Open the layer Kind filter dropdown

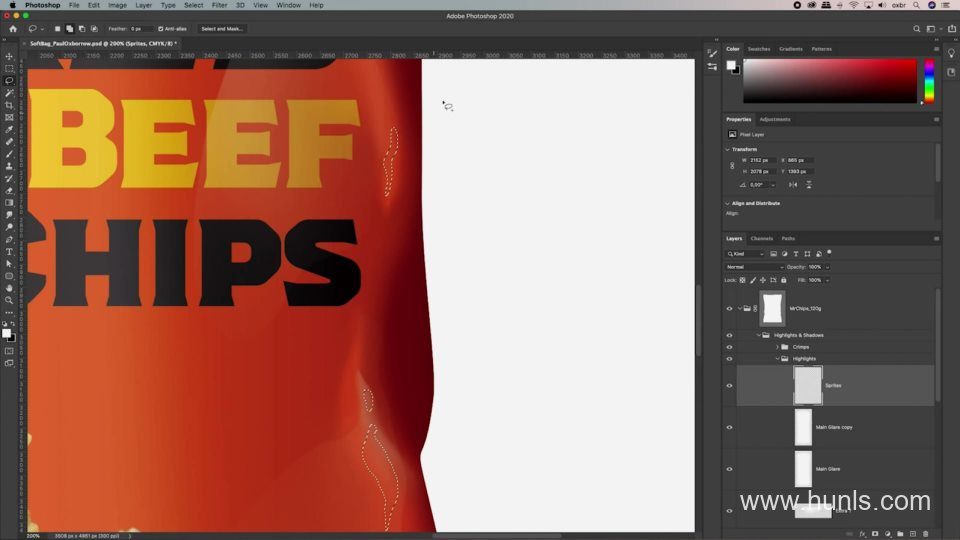pyautogui.click(x=745, y=254)
